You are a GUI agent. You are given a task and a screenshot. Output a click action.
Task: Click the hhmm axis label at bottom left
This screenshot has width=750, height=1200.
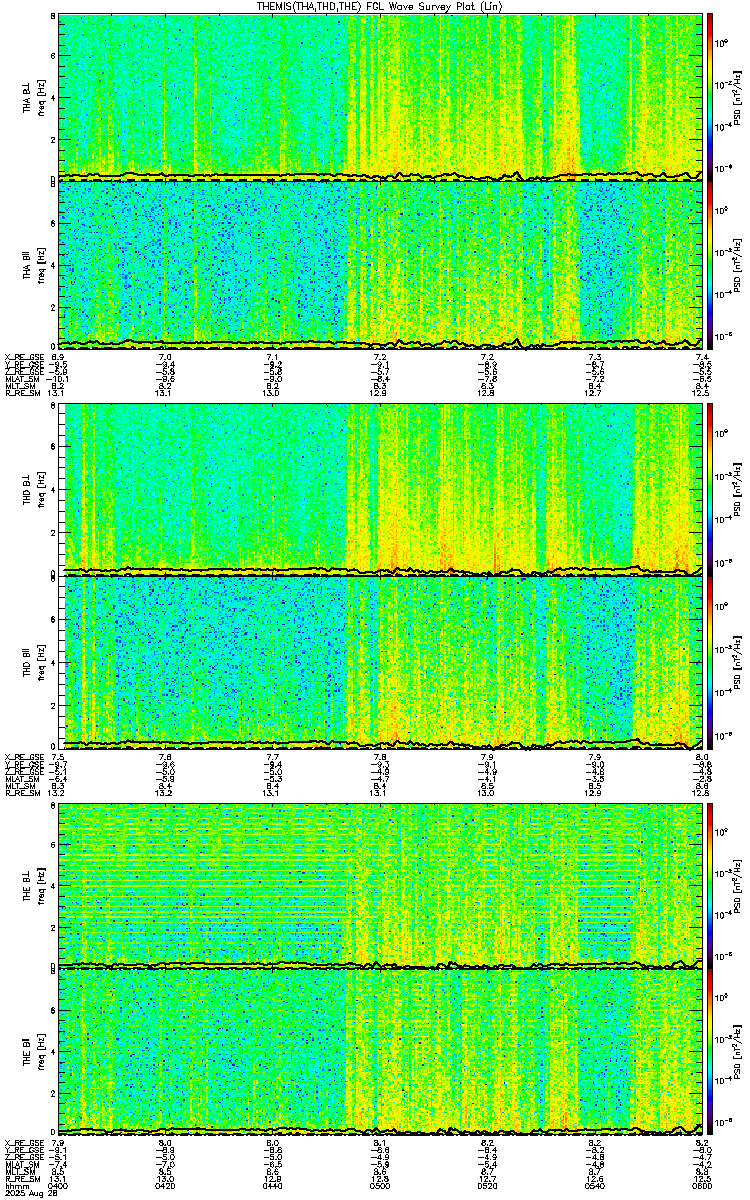[x=15, y=1186]
